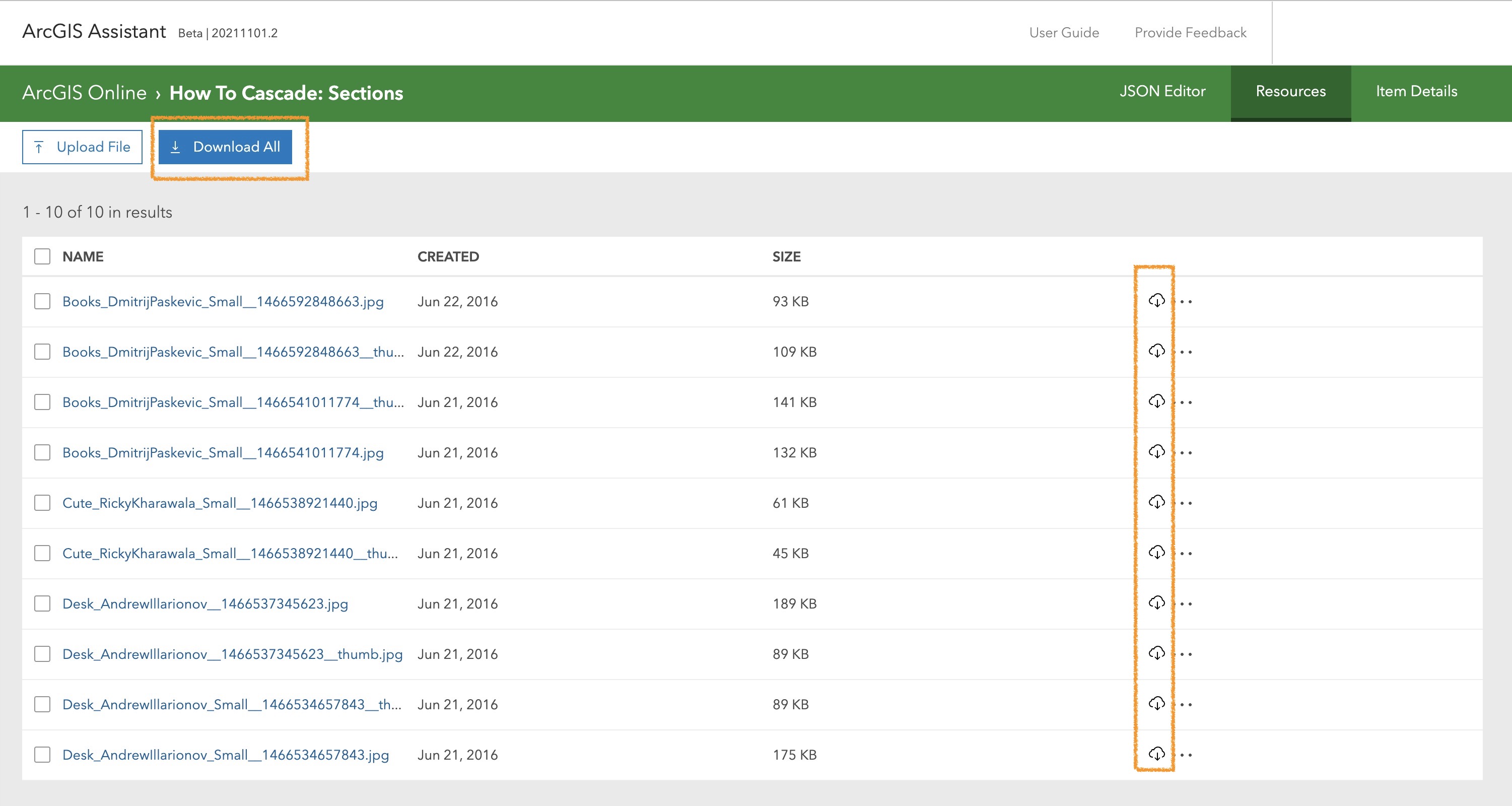Tick the checkbox for the 132 KB Books file
The width and height of the screenshot is (1512, 806).
pyautogui.click(x=42, y=452)
